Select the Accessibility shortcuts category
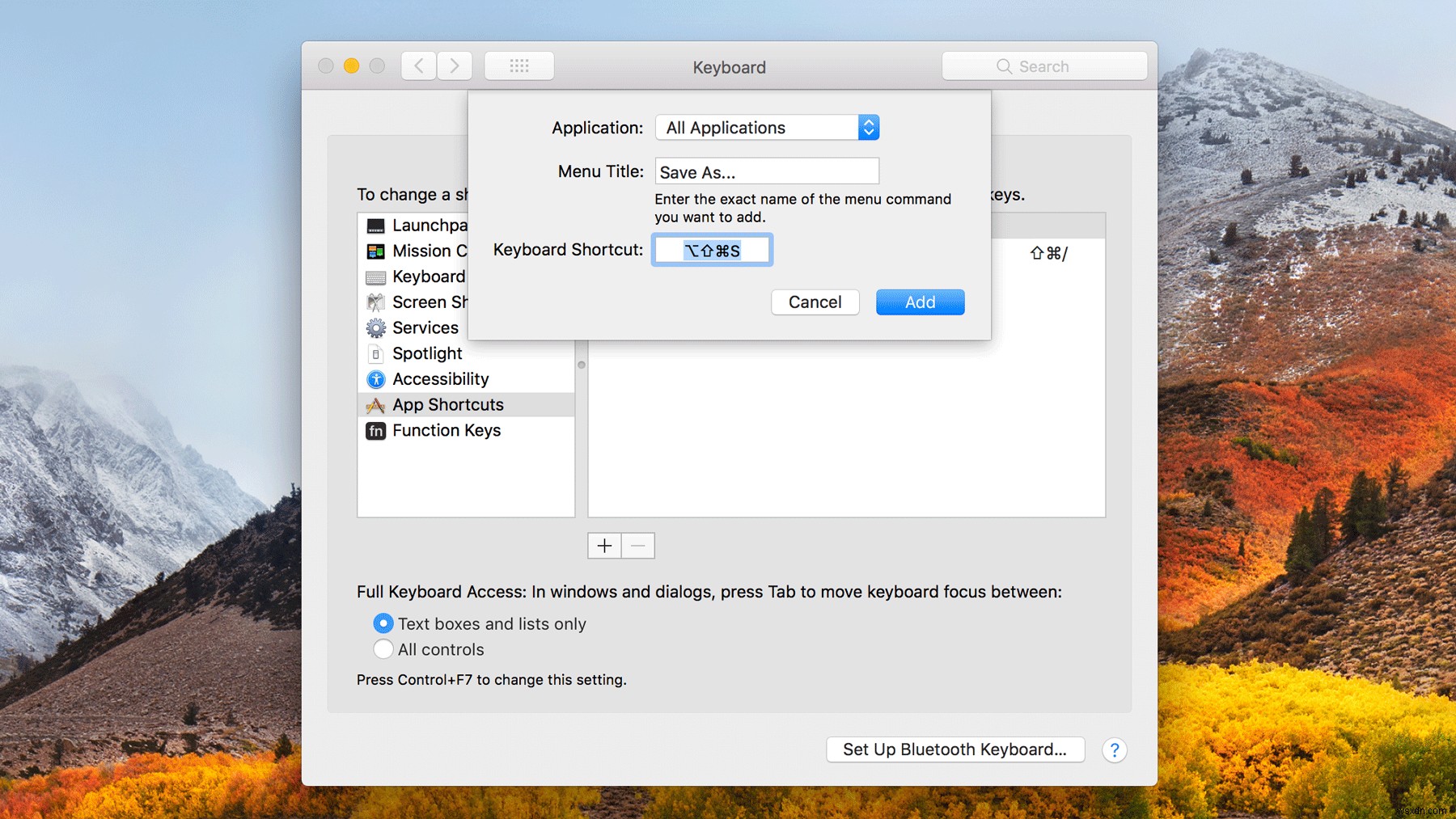1456x819 pixels. tap(440, 378)
